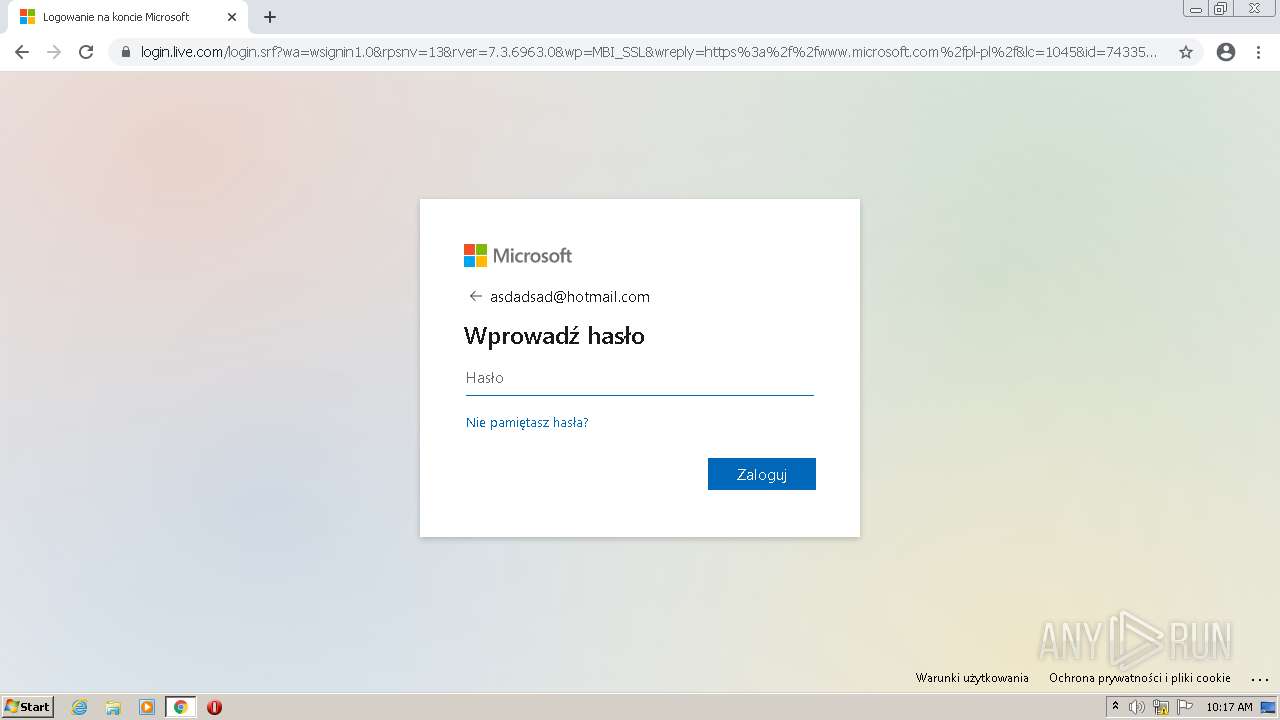View site security lock information
Viewport: 1280px width, 720px height.
[126, 52]
